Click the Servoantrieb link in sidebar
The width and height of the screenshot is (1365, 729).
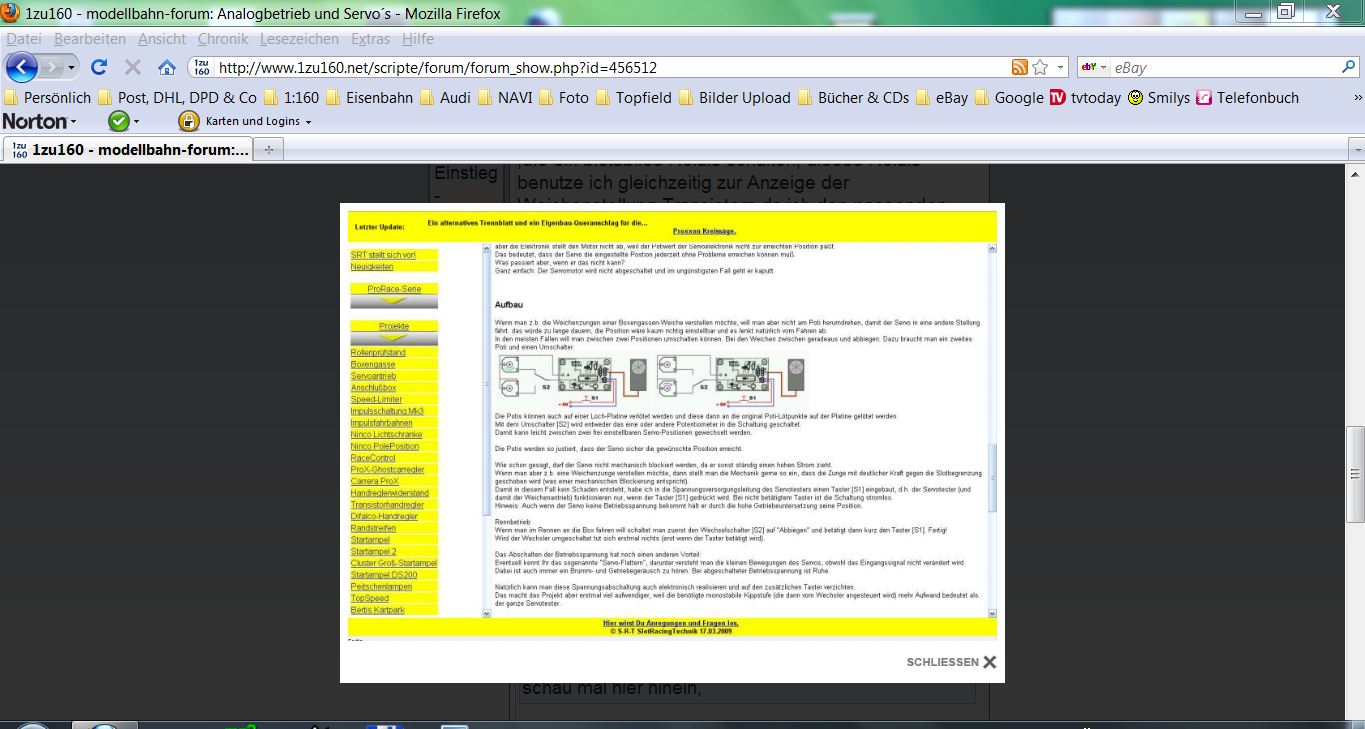pos(373,376)
